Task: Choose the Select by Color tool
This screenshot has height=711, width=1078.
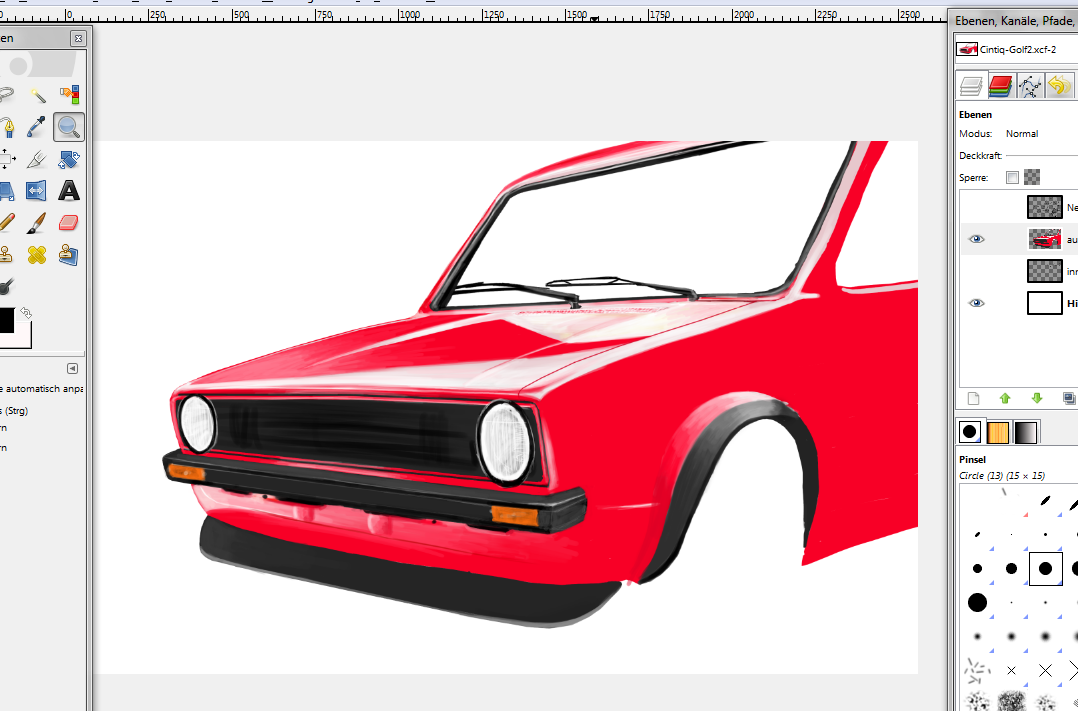Action: tap(69, 95)
